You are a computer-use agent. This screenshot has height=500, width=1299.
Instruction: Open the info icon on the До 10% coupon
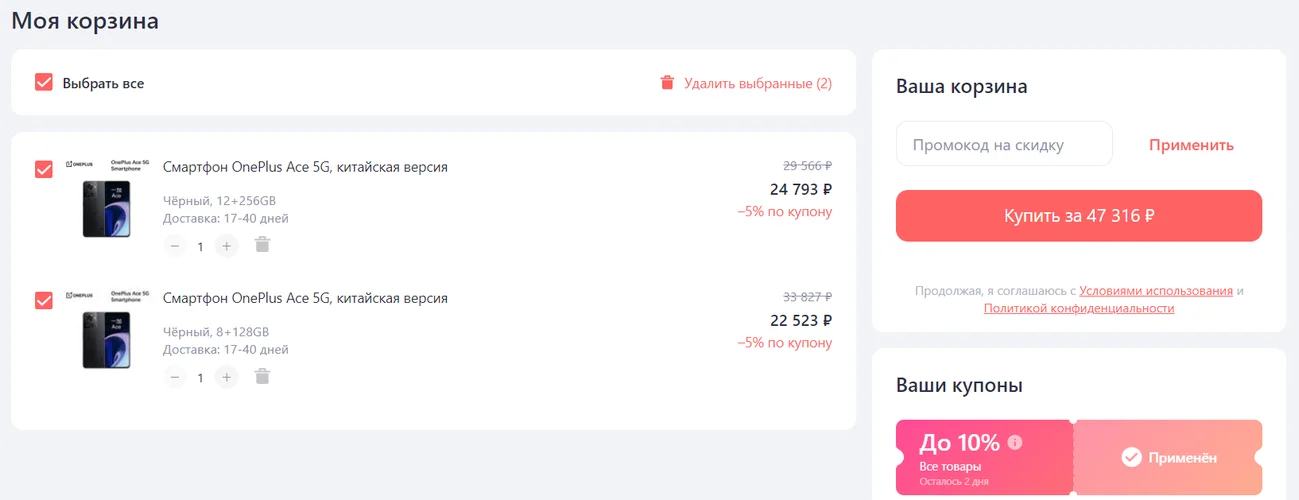click(x=1015, y=442)
